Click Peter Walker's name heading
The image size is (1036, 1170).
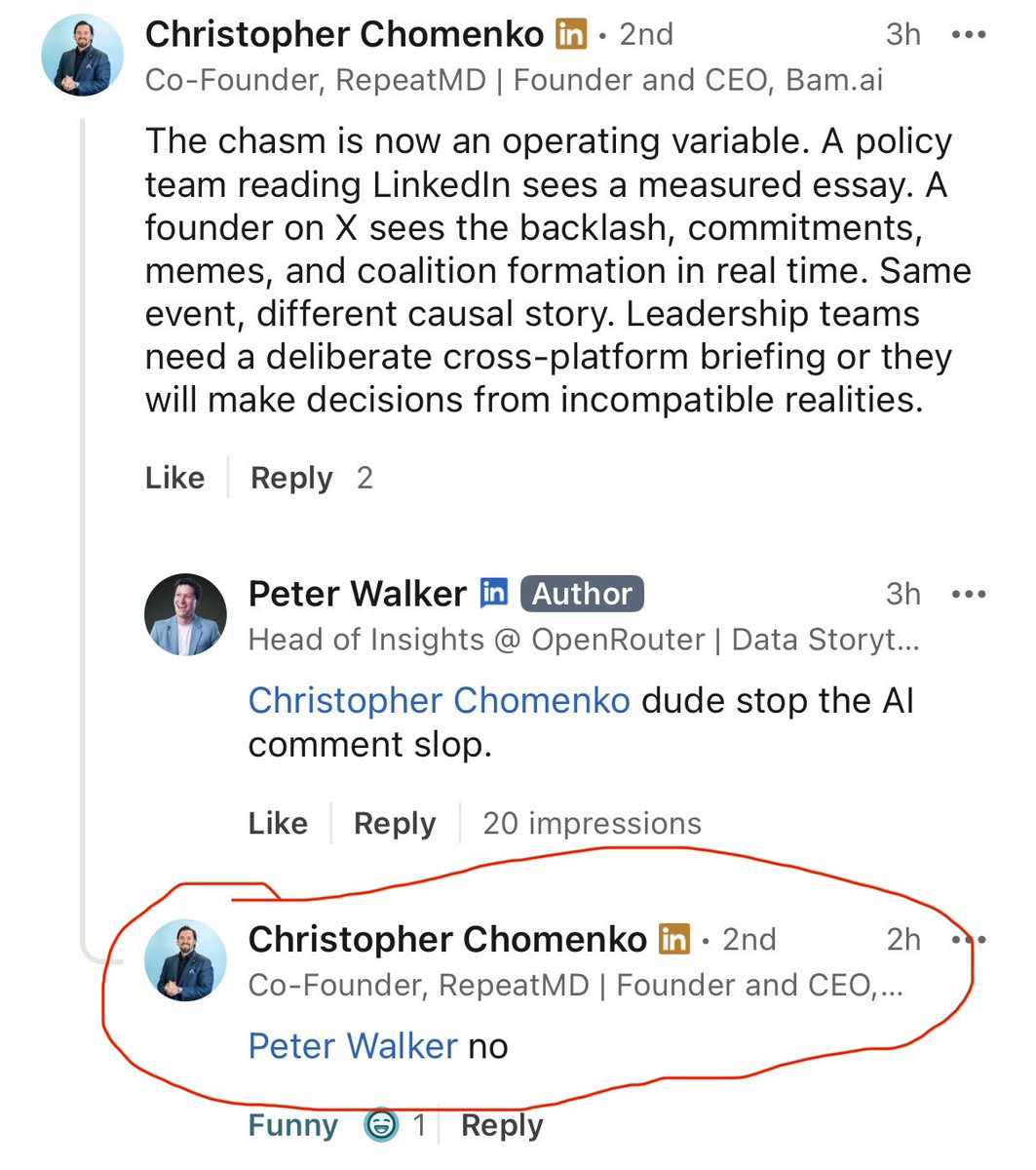(x=358, y=594)
